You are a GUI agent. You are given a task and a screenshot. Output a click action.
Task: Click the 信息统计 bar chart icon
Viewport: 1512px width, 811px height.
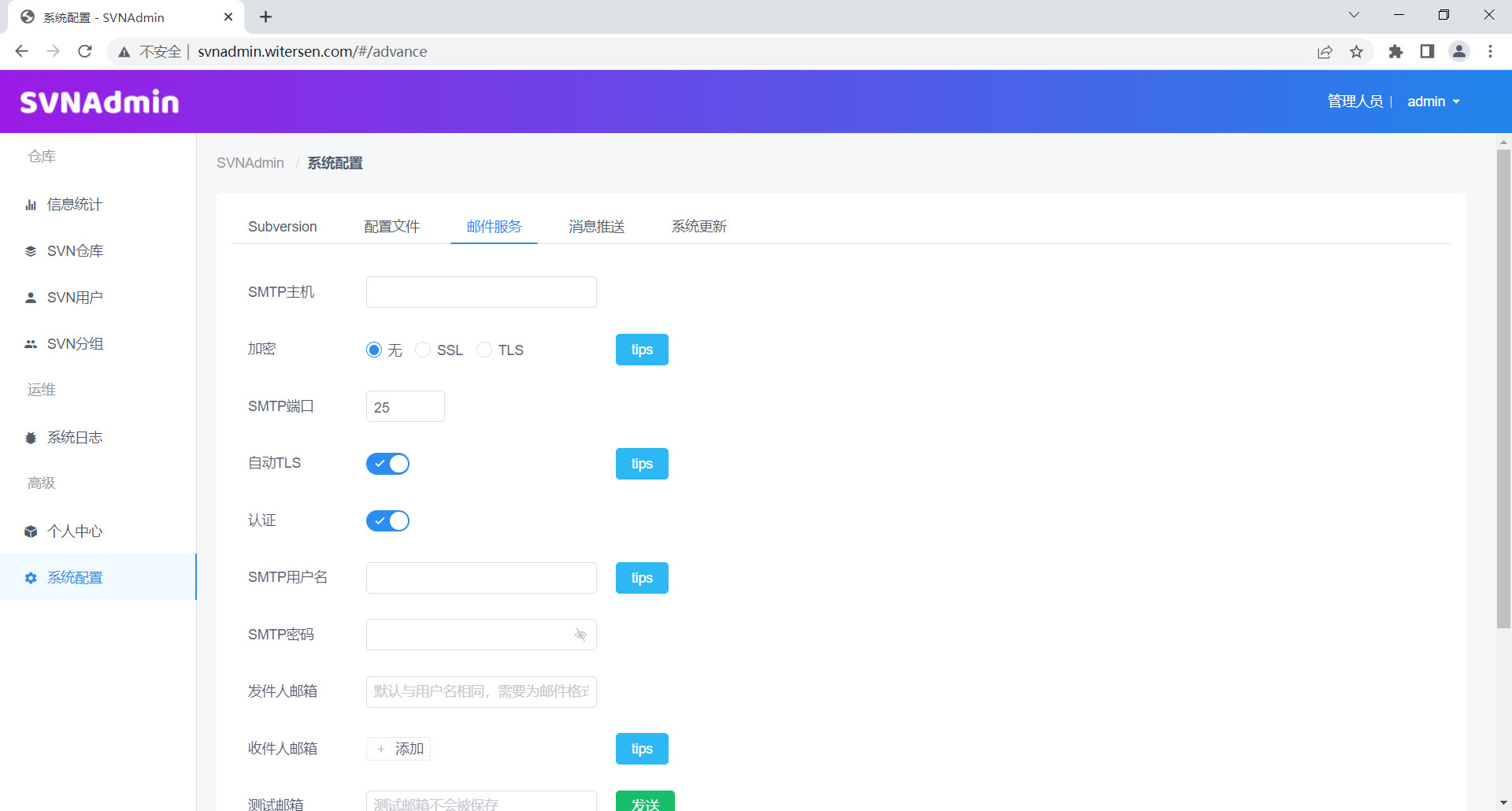pyautogui.click(x=31, y=205)
